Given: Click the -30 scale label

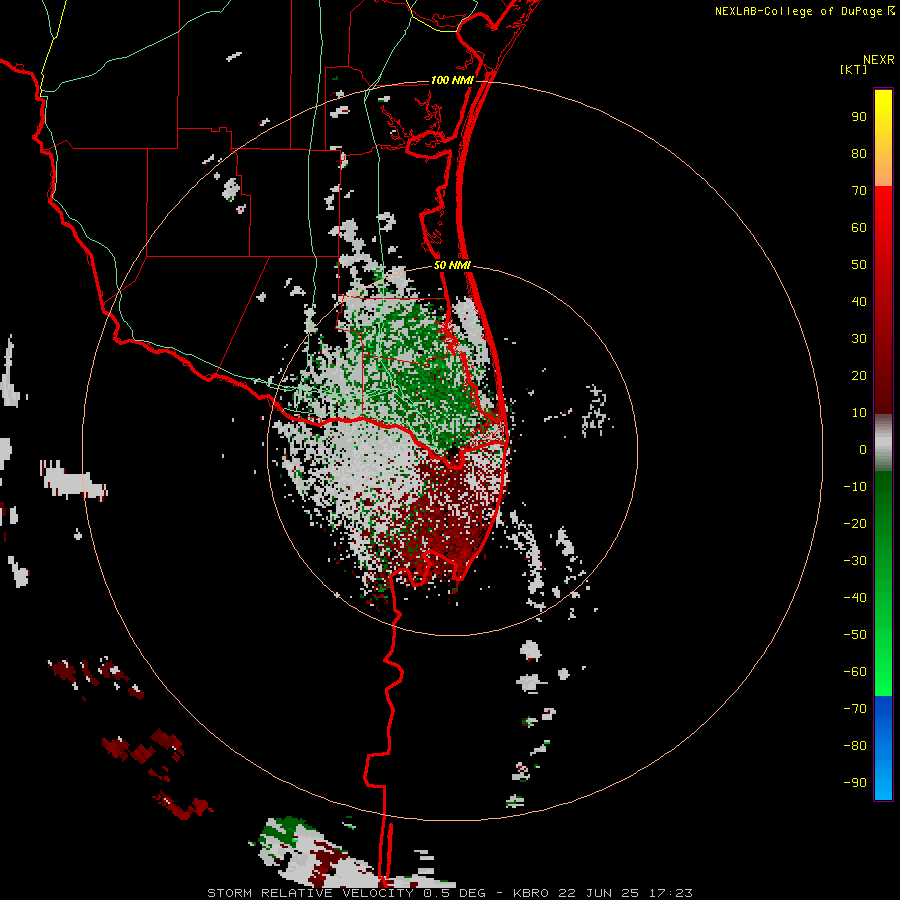Looking at the screenshot, I should click(855, 561).
